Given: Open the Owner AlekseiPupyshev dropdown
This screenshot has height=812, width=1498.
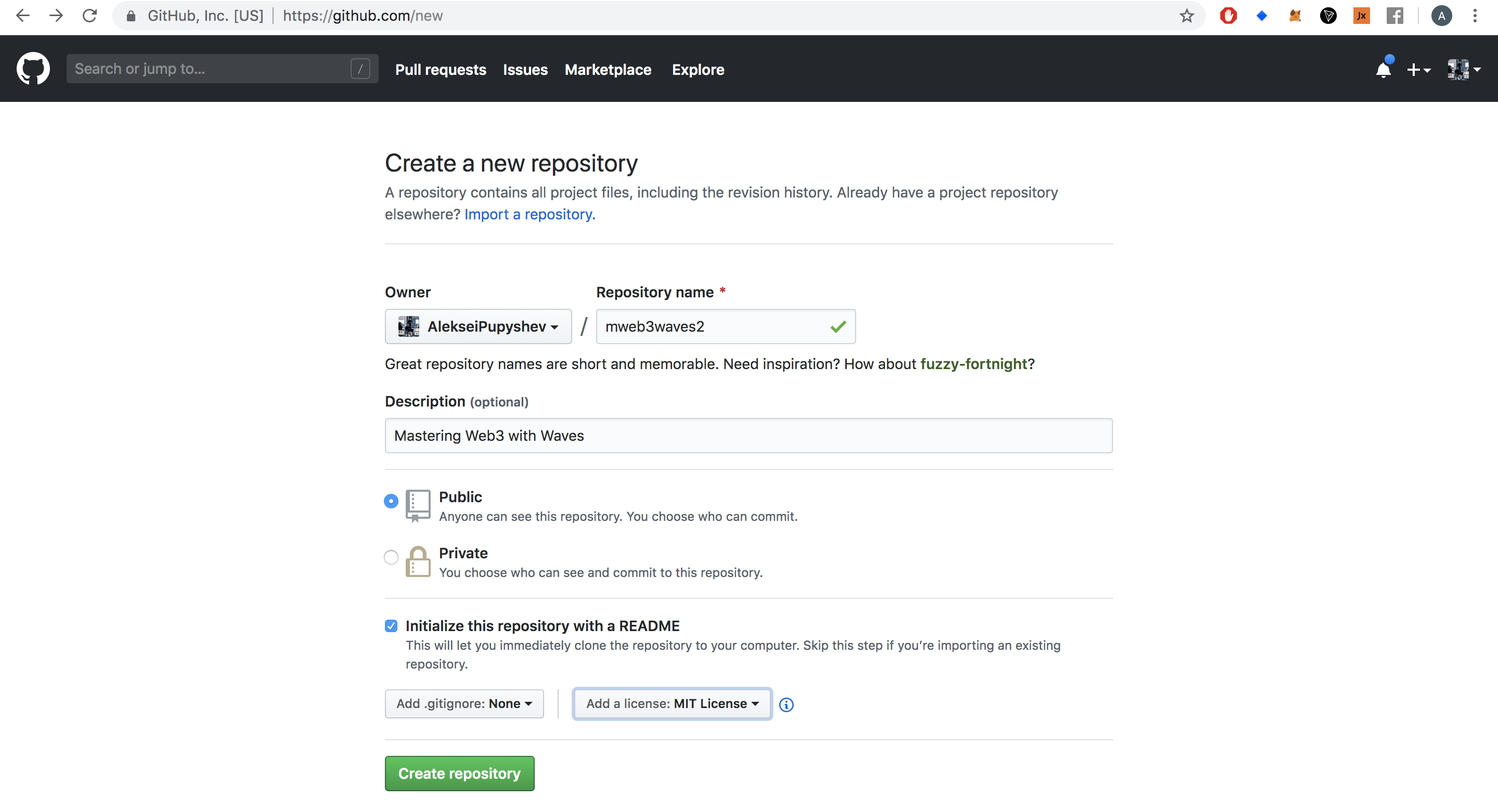Looking at the screenshot, I should pyautogui.click(x=478, y=326).
